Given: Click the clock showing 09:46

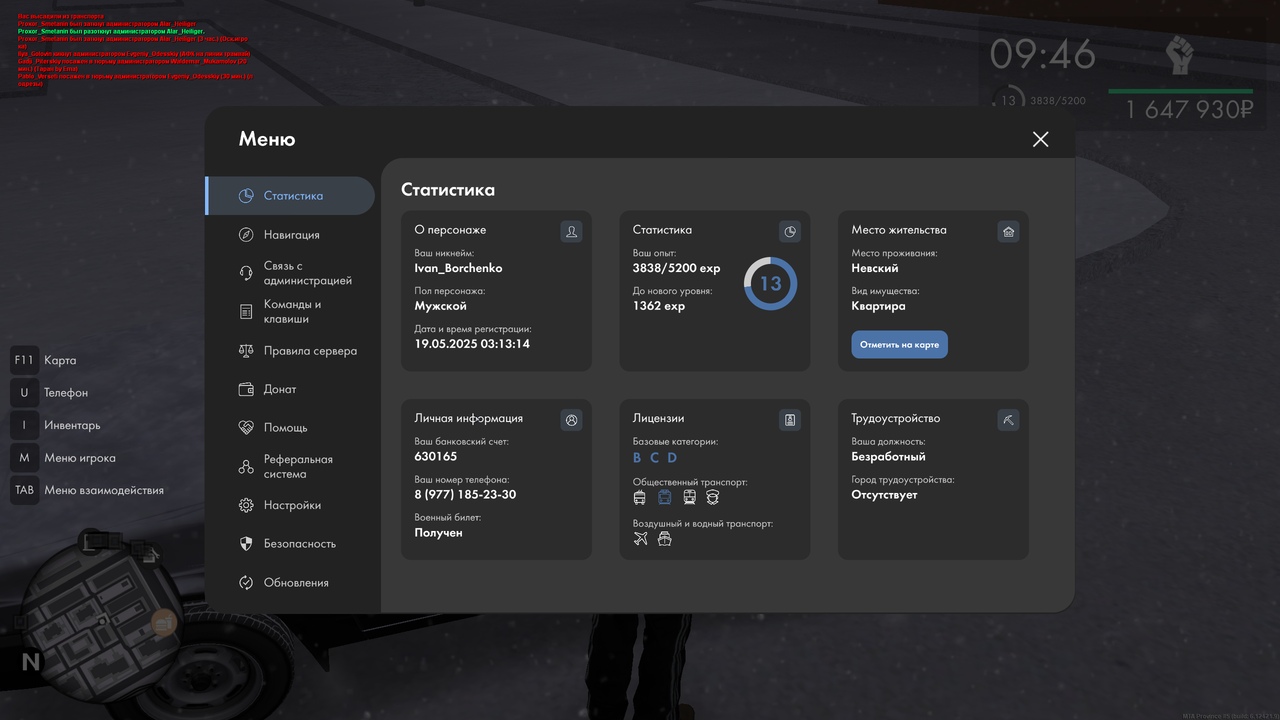Looking at the screenshot, I should [x=1043, y=55].
